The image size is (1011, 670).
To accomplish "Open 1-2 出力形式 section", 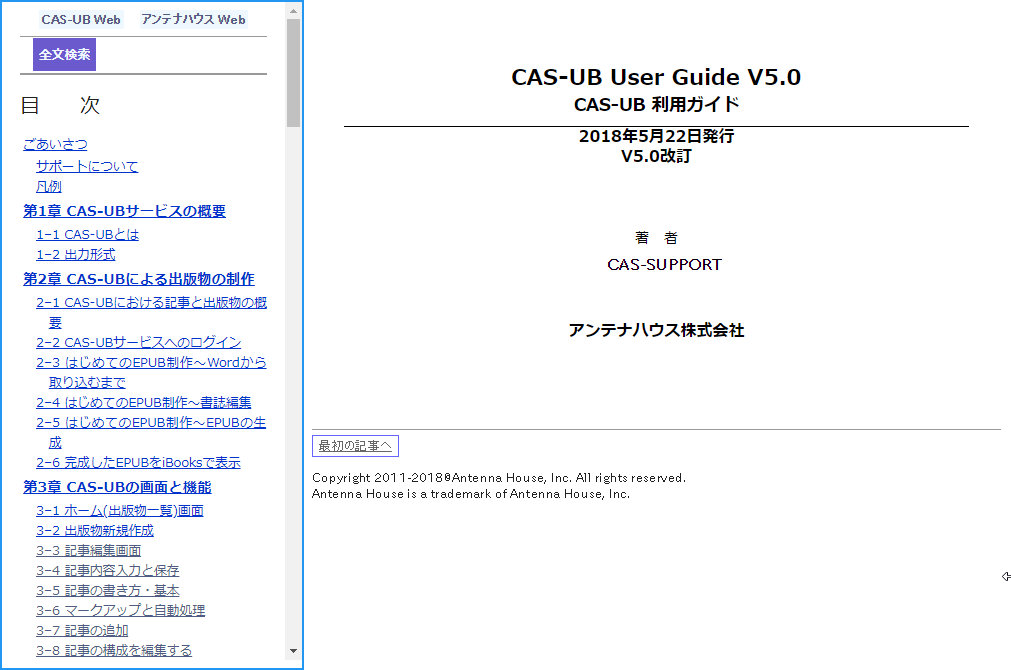I will (x=75, y=255).
